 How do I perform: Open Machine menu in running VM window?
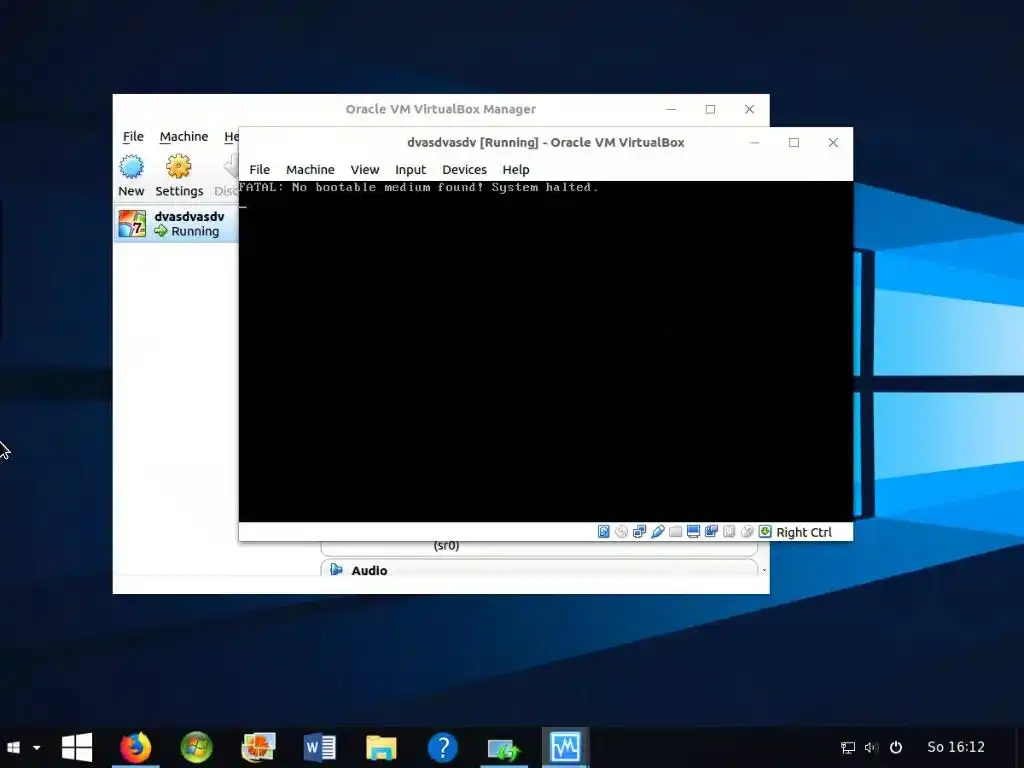click(x=310, y=169)
